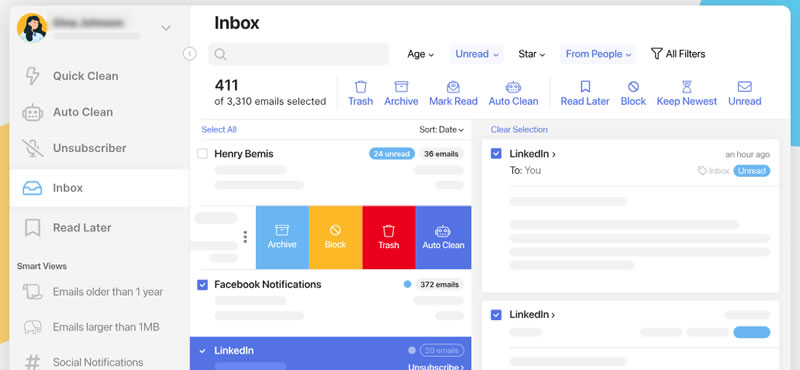The height and width of the screenshot is (370, 800).
Task: Expand the account menu chevron
Action: (x=166, y=28)
